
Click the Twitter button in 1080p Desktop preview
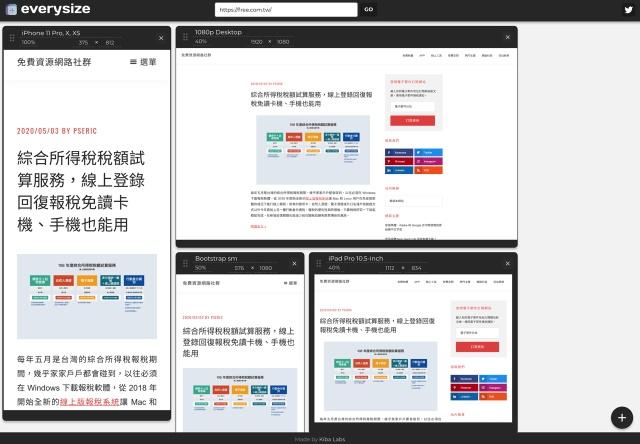click(x=428, y=152)
